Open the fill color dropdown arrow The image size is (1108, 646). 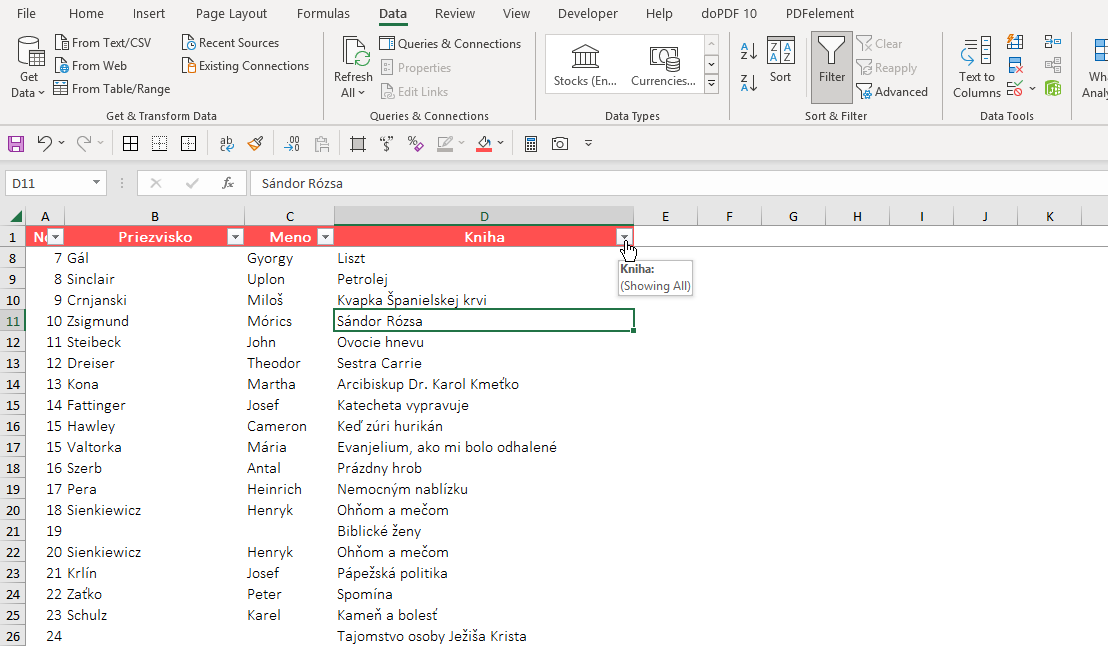coord(501,144)
